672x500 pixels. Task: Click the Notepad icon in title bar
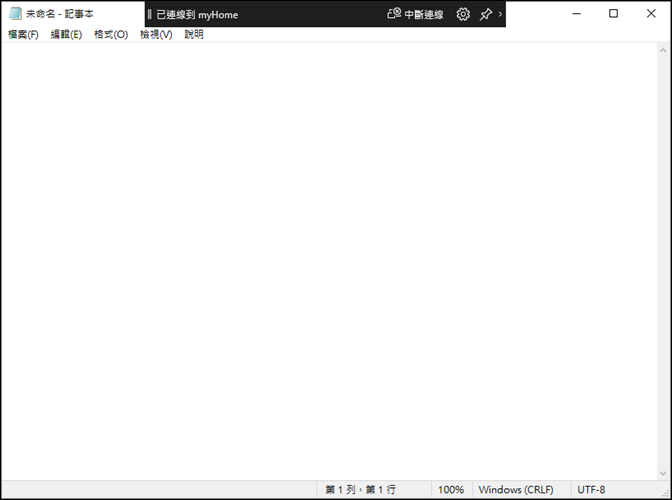coord(15,14)
